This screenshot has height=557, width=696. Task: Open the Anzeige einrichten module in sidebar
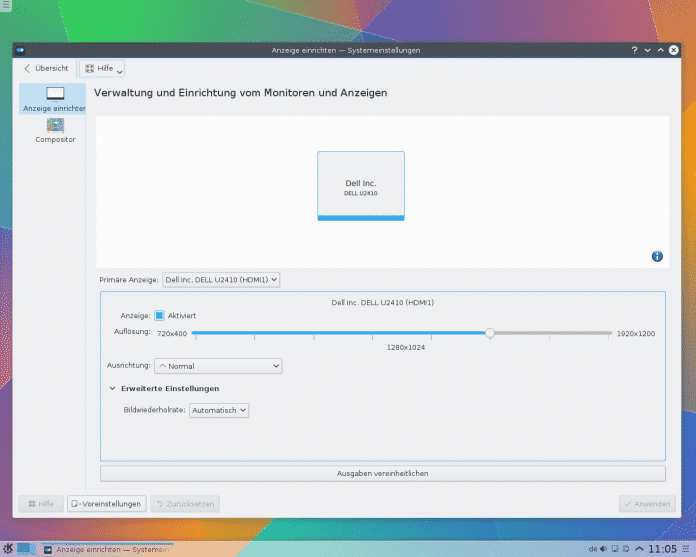pos(55,98)
